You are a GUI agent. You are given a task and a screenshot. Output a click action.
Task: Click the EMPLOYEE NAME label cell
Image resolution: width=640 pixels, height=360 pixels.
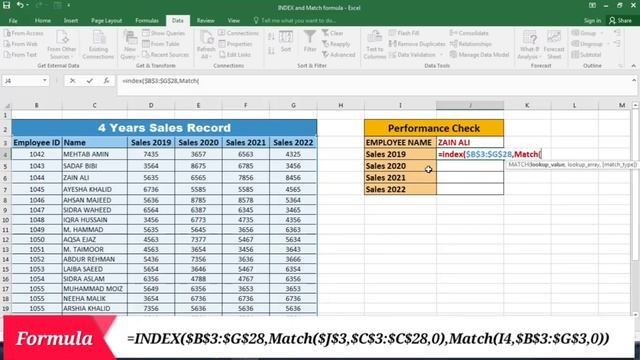click(400, 142)
